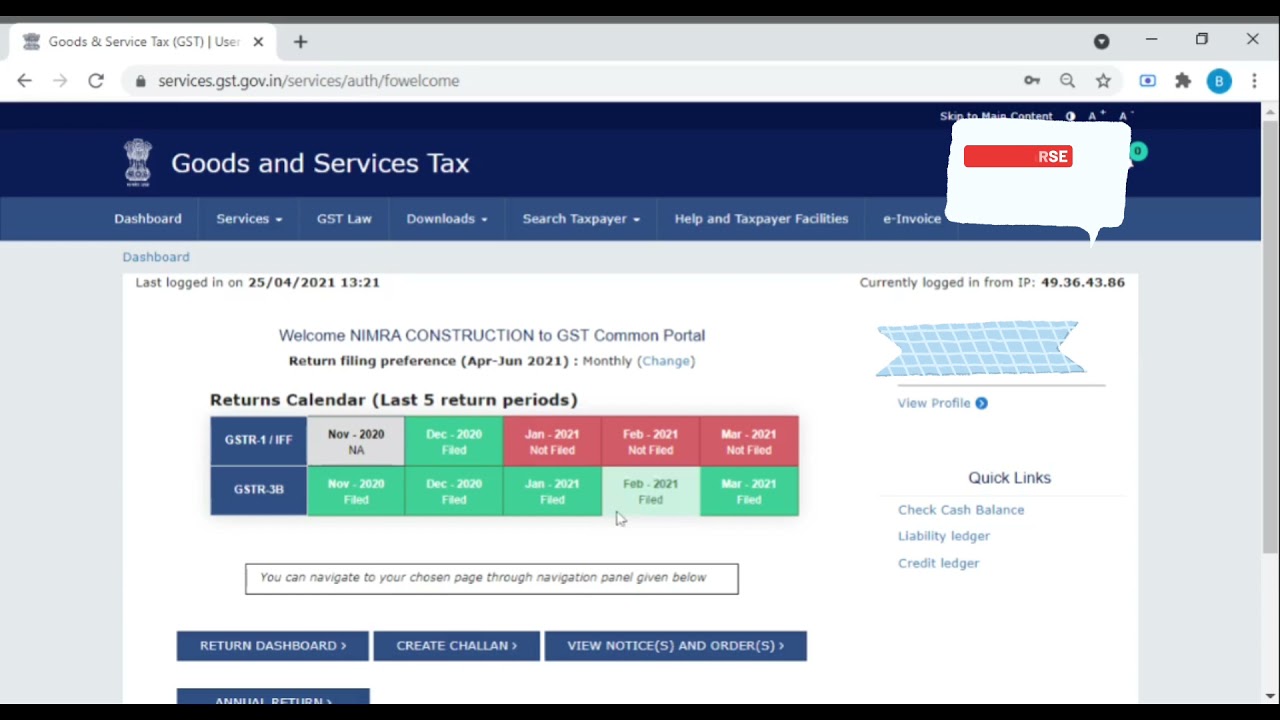Click the page vertical scrollbar thumb
Viewport: 1280px width, 720px height.
(1270, 337)
